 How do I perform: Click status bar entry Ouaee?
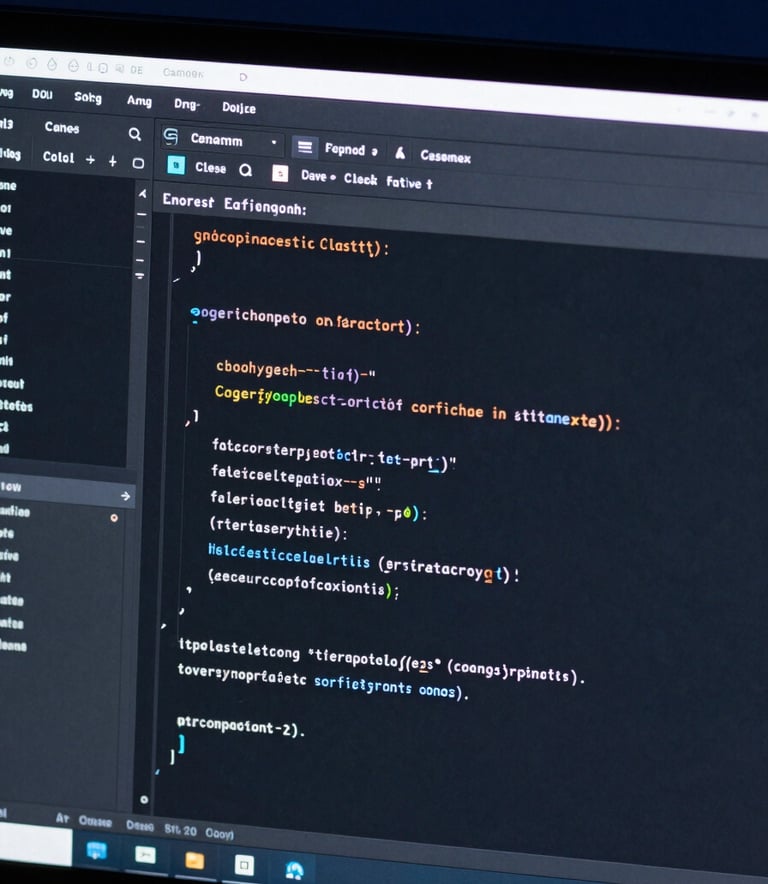tap(95, 821)
